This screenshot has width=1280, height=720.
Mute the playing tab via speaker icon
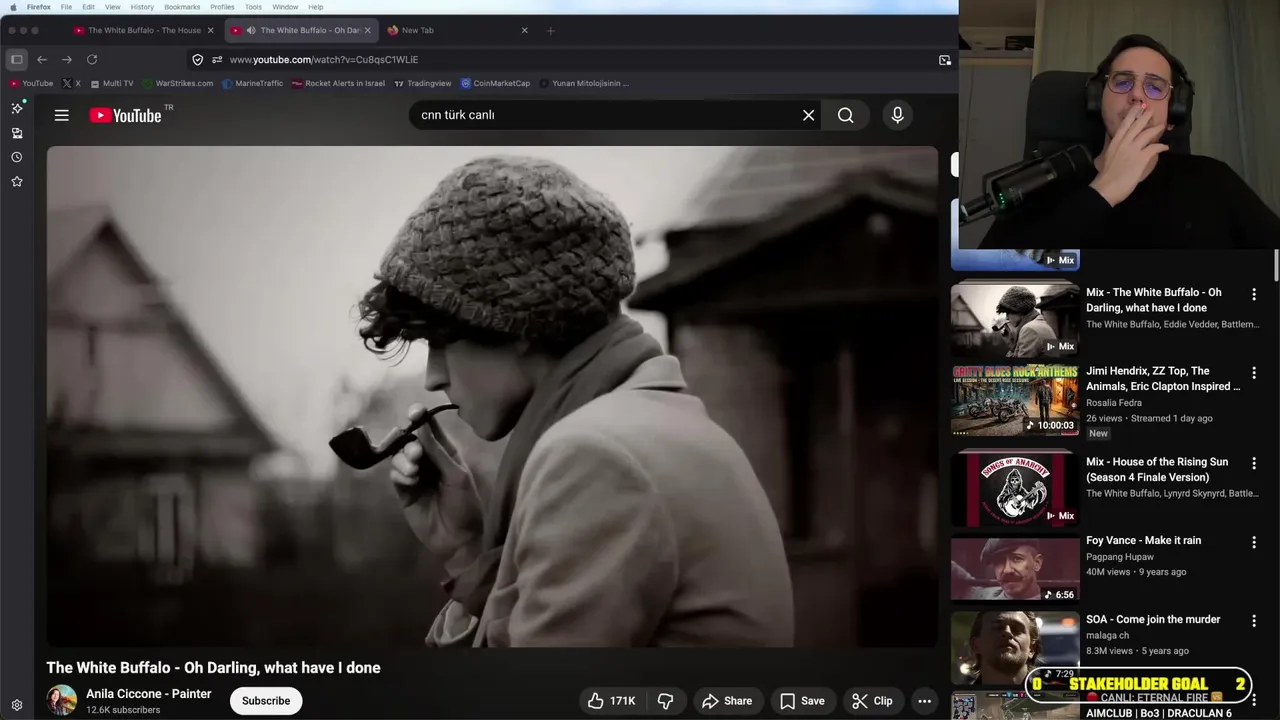click(x=251, y=30)
